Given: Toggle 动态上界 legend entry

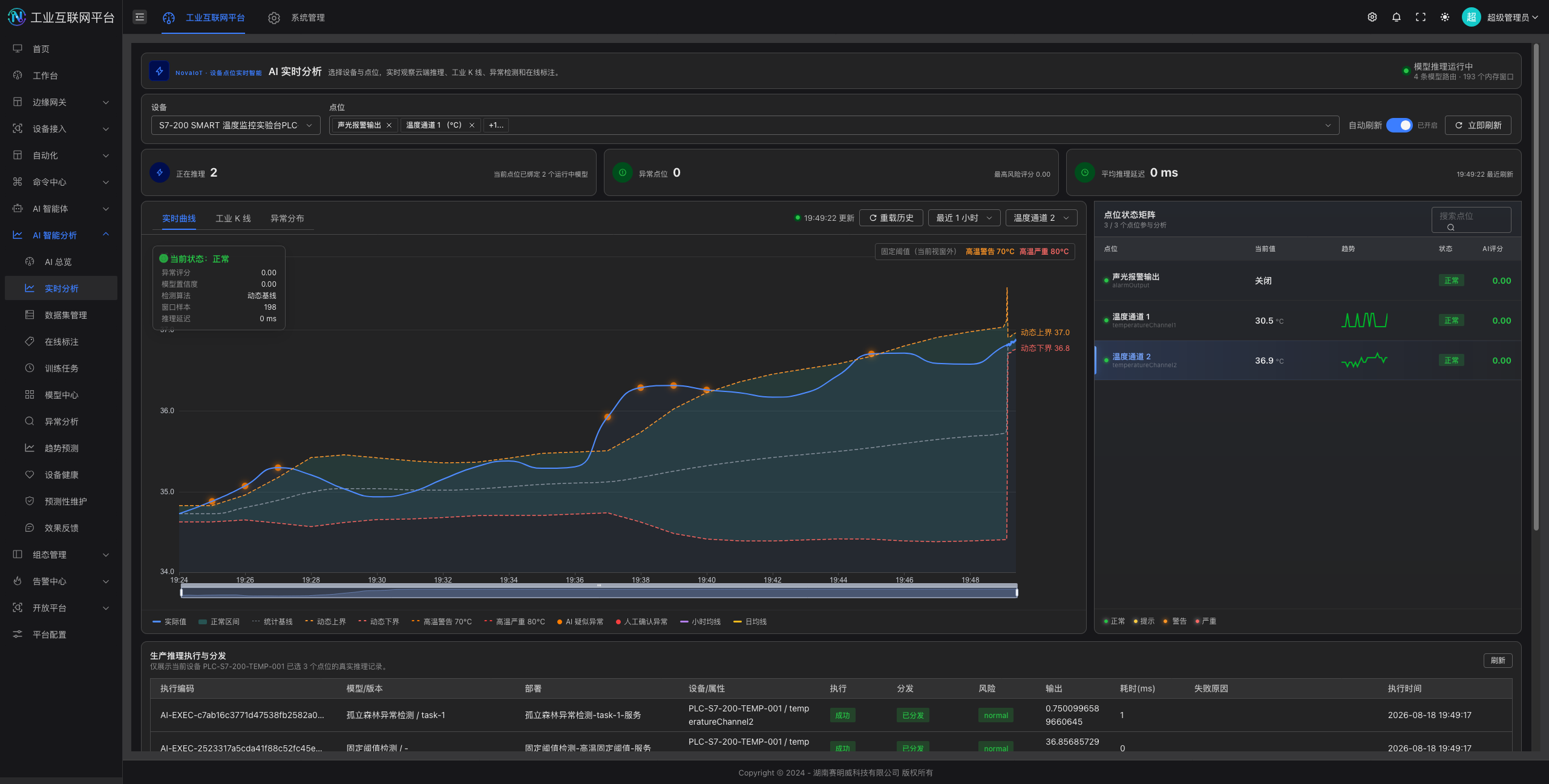Looking at the screenshot, I should 326,621.
